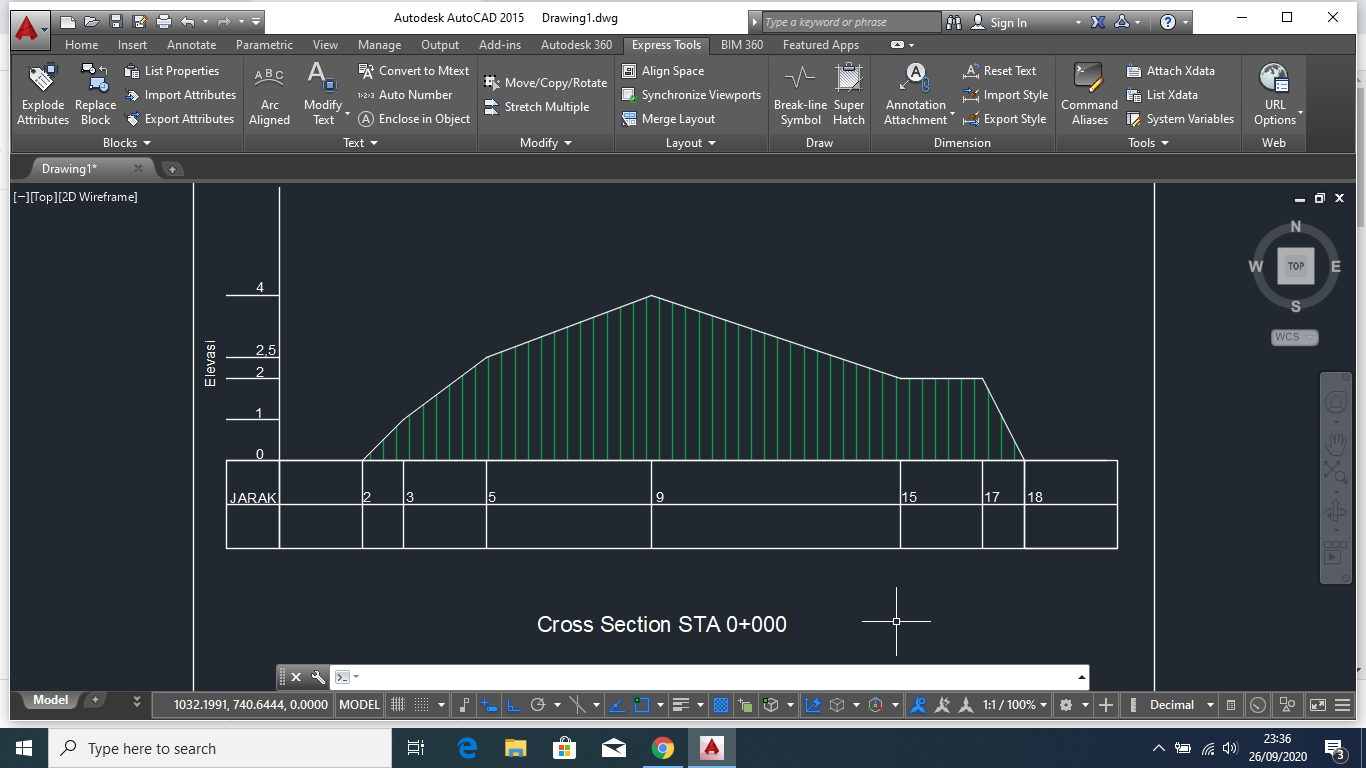Open File Explorer from the taskbar
Screen dimensions: 1366x768
[515, 748]
